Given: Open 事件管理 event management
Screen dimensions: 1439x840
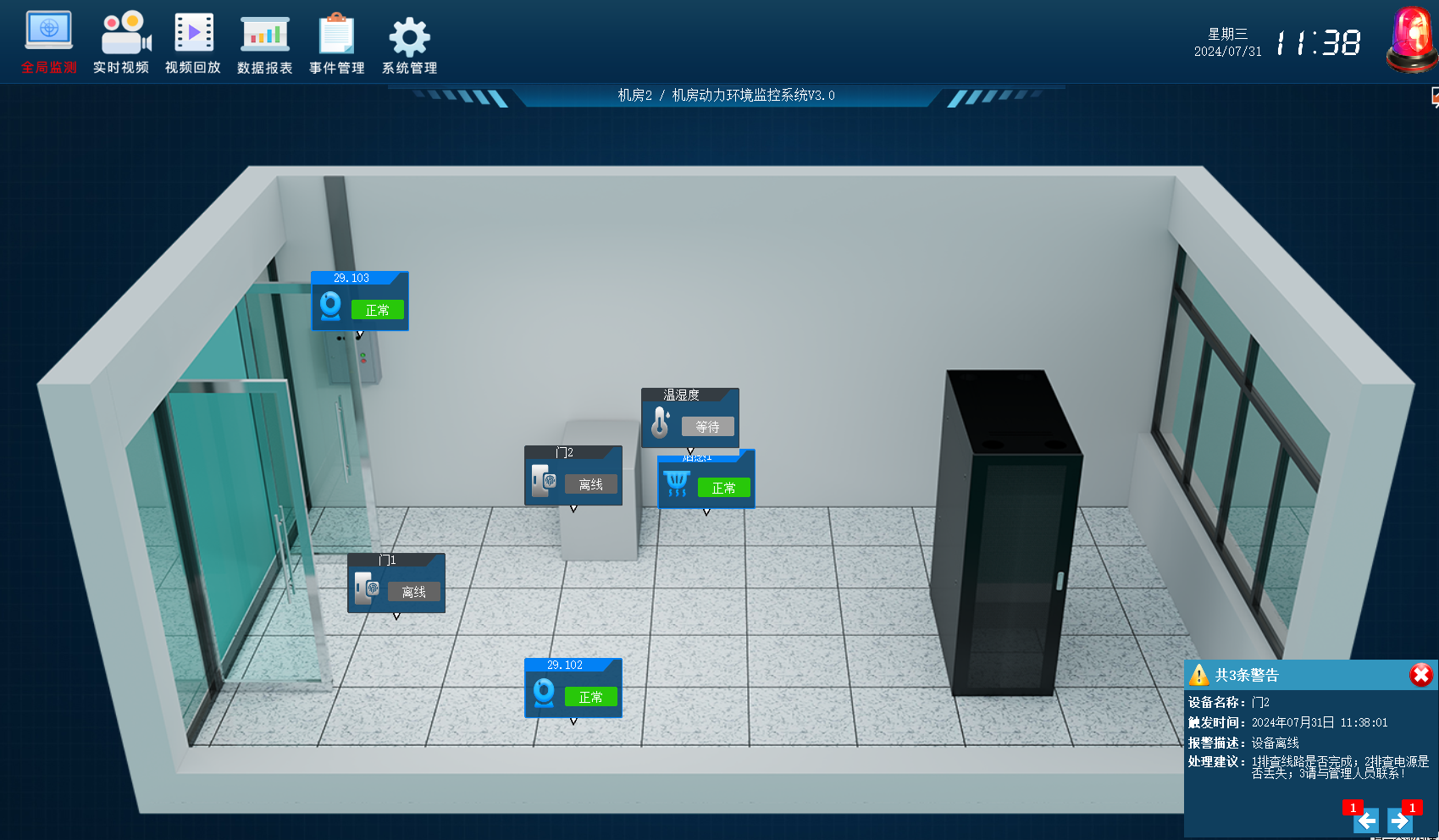Looking at the screenshot, I should point(337,42).
